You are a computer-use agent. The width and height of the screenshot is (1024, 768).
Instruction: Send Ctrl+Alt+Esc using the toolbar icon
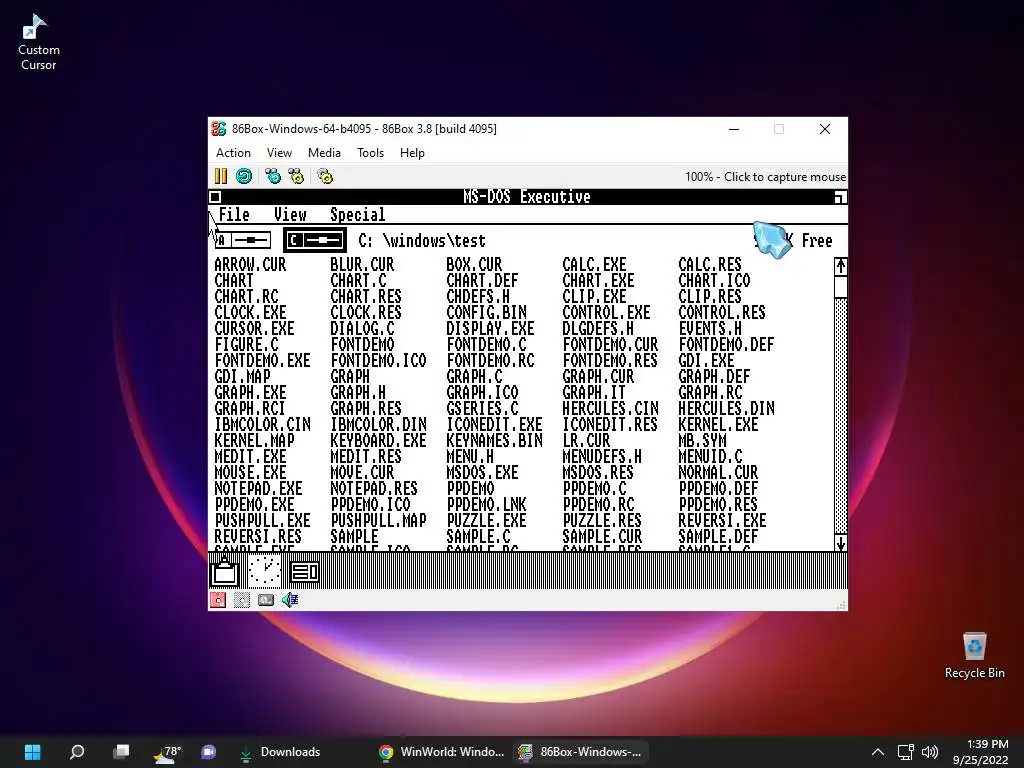pyautogui.click(x=296, y=176)
